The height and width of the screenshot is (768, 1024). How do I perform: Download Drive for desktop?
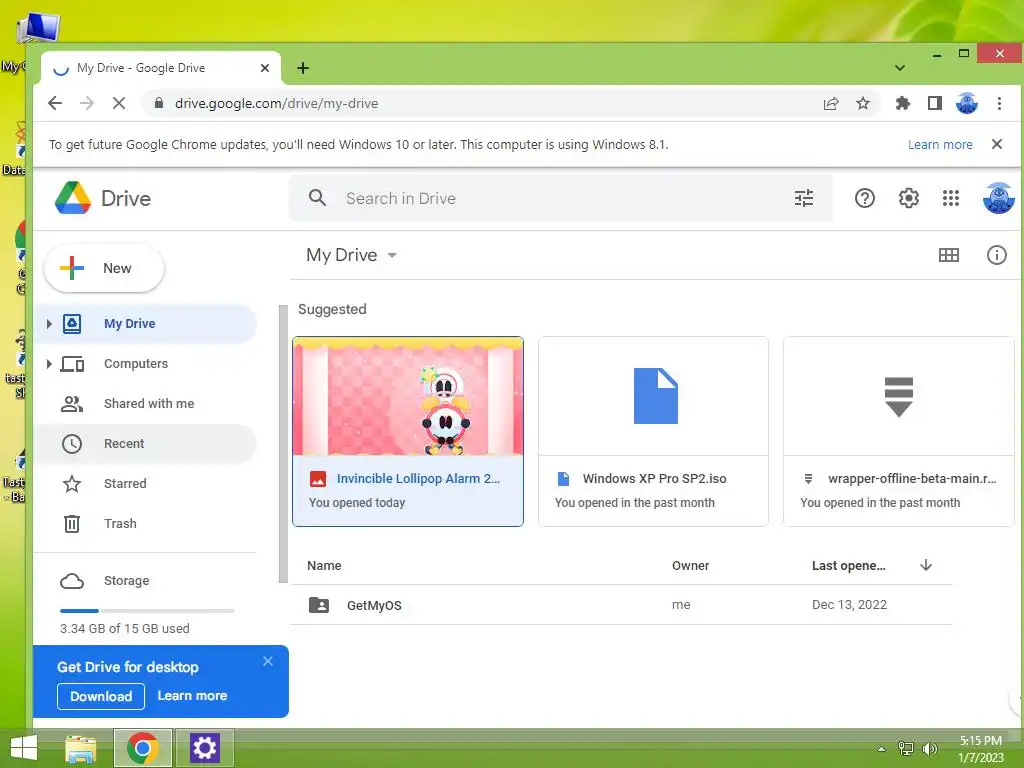point(101,696)
